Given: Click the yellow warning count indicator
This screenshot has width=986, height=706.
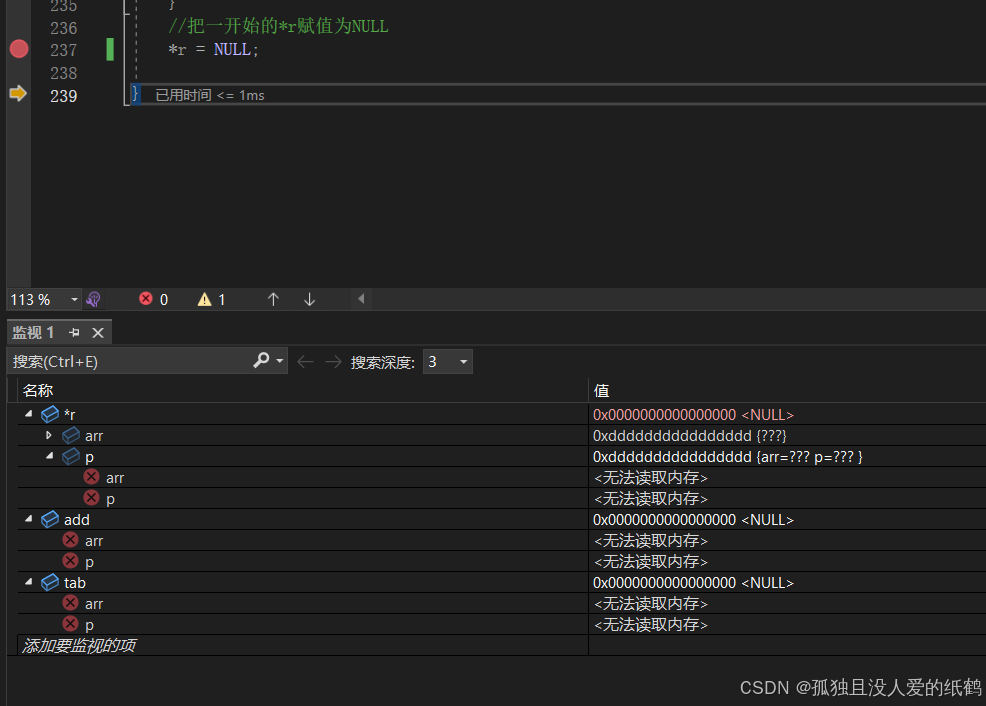Looking at the screenshot, I should [212, 299].
